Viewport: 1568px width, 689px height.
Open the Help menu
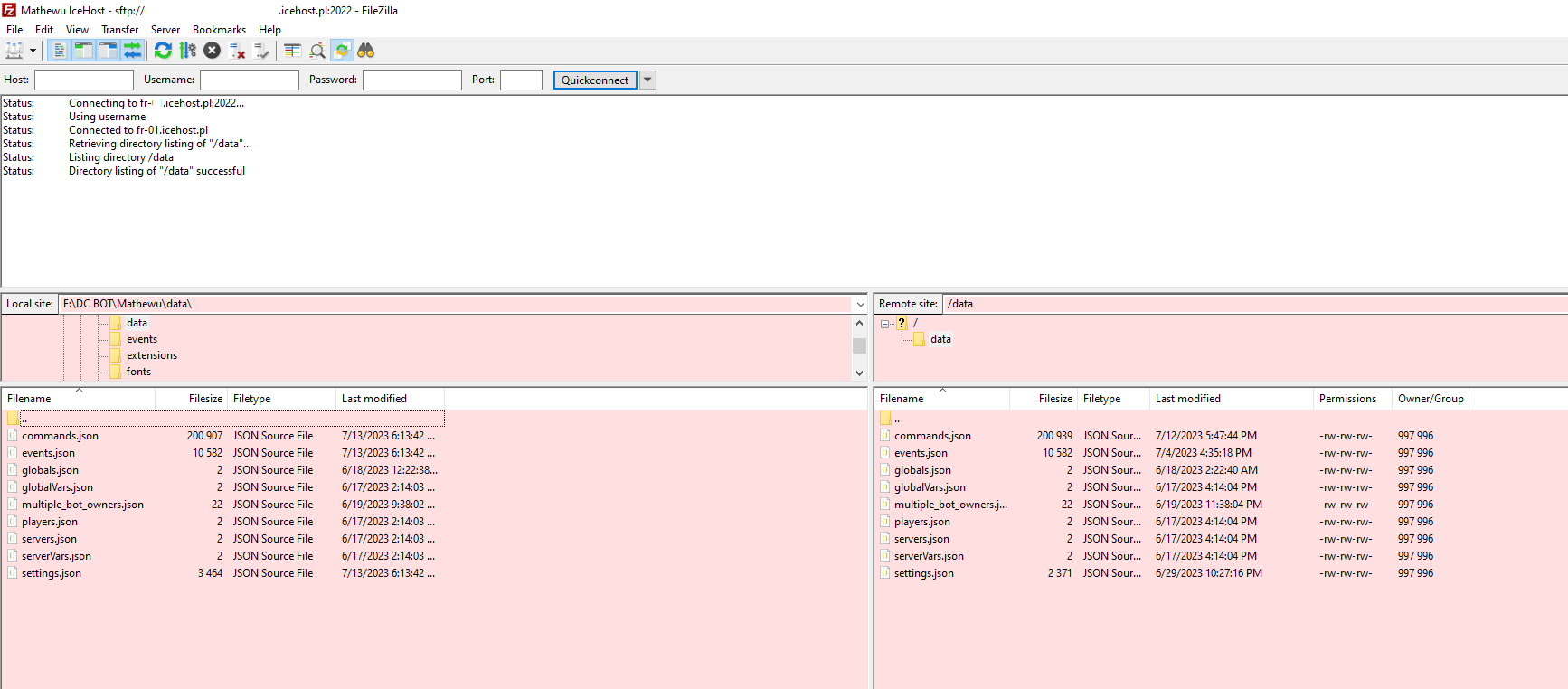[x=269, y=30]
